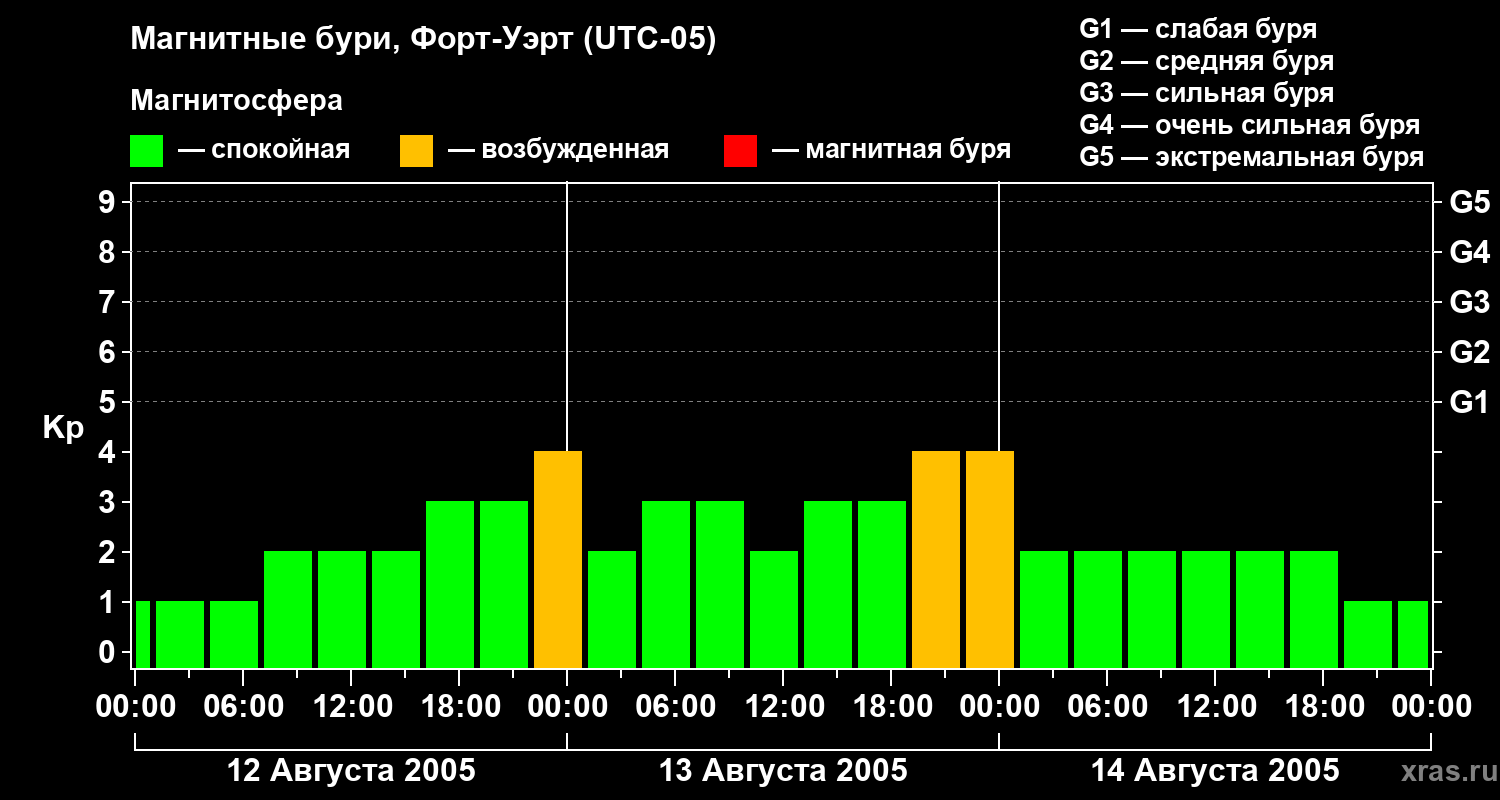
Task: Click the G3 tick label on the right axis
Action: pos(1470,302)
